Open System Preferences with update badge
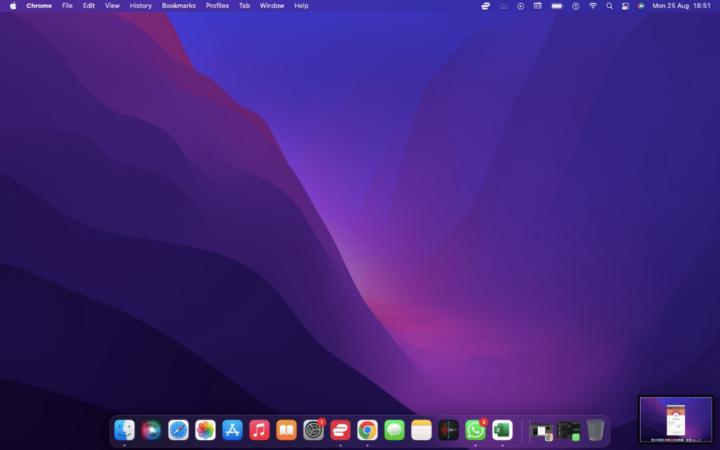The image size is (720, 450). tap(313, 430)
